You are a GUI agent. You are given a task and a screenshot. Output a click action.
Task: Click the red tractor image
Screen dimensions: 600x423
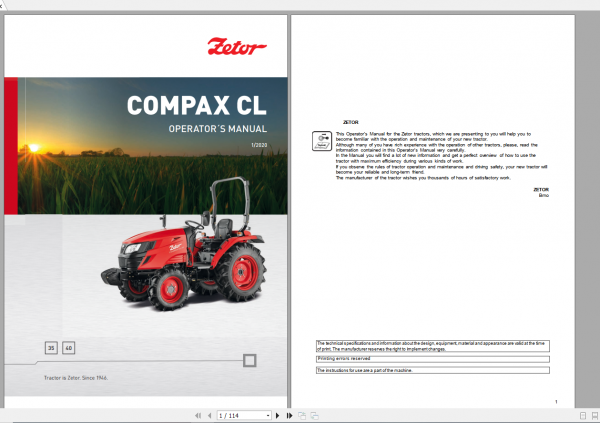point(184,245)
